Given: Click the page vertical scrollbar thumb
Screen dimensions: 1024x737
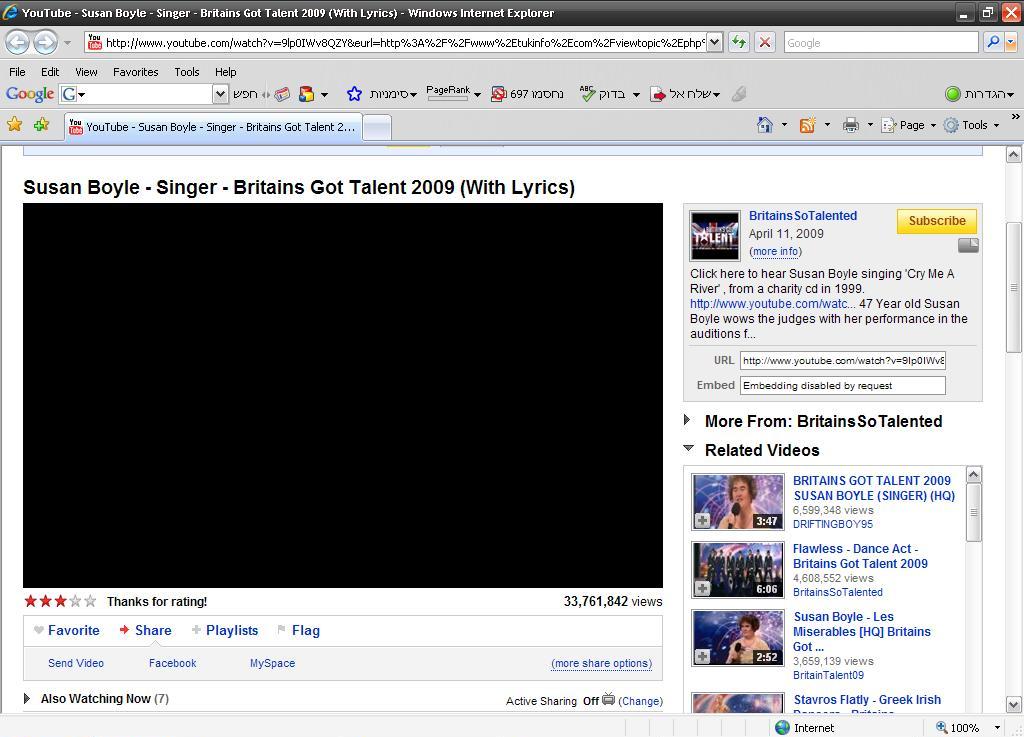Looking at the screenshot, I should coord(1013,287).
